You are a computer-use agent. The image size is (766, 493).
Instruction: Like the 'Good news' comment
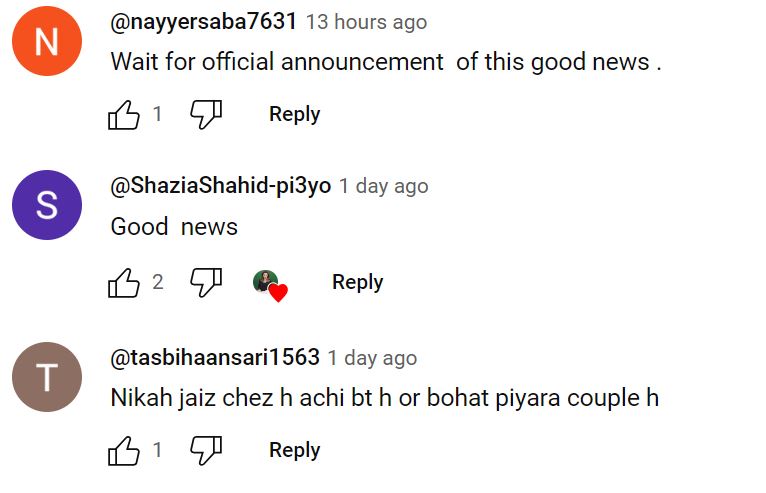click(x=124, y=282)
